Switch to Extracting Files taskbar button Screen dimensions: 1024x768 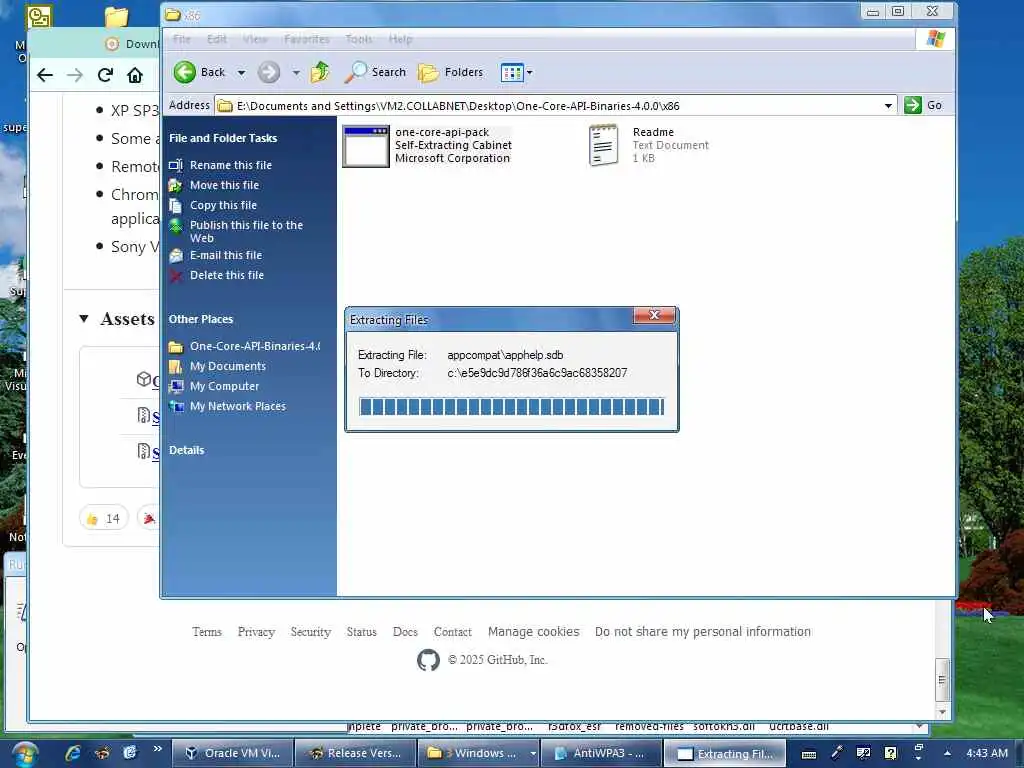(724, 754)
